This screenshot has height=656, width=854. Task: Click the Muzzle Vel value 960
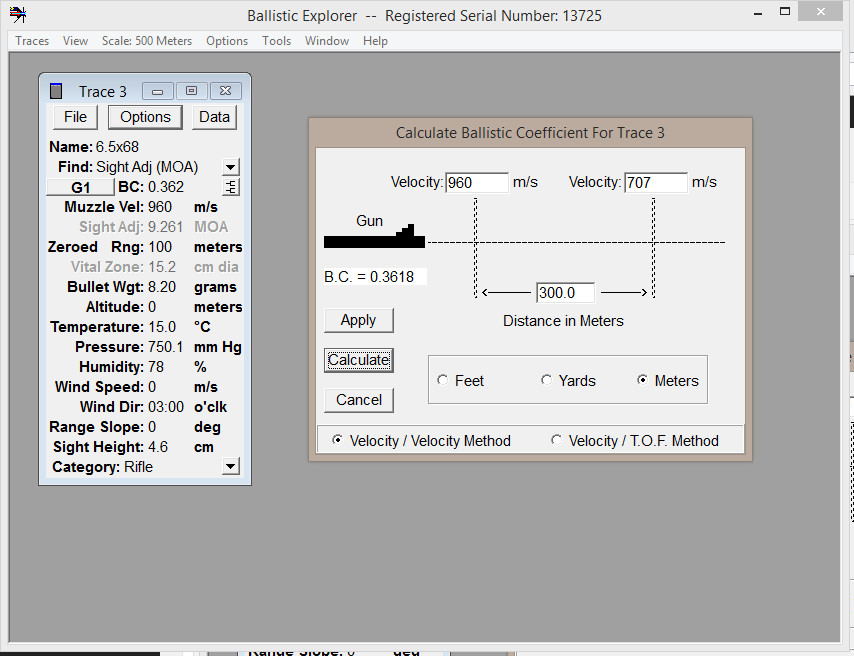point(160,207)
